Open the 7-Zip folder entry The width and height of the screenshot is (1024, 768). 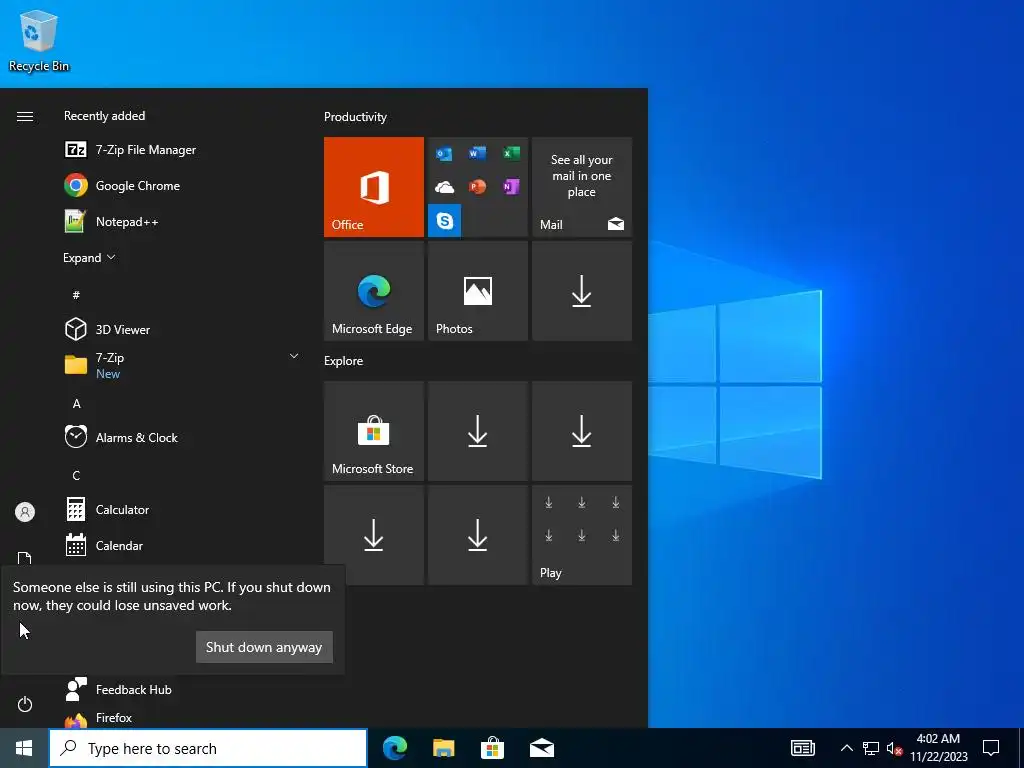pyautogui.click(x=182, y=365)
